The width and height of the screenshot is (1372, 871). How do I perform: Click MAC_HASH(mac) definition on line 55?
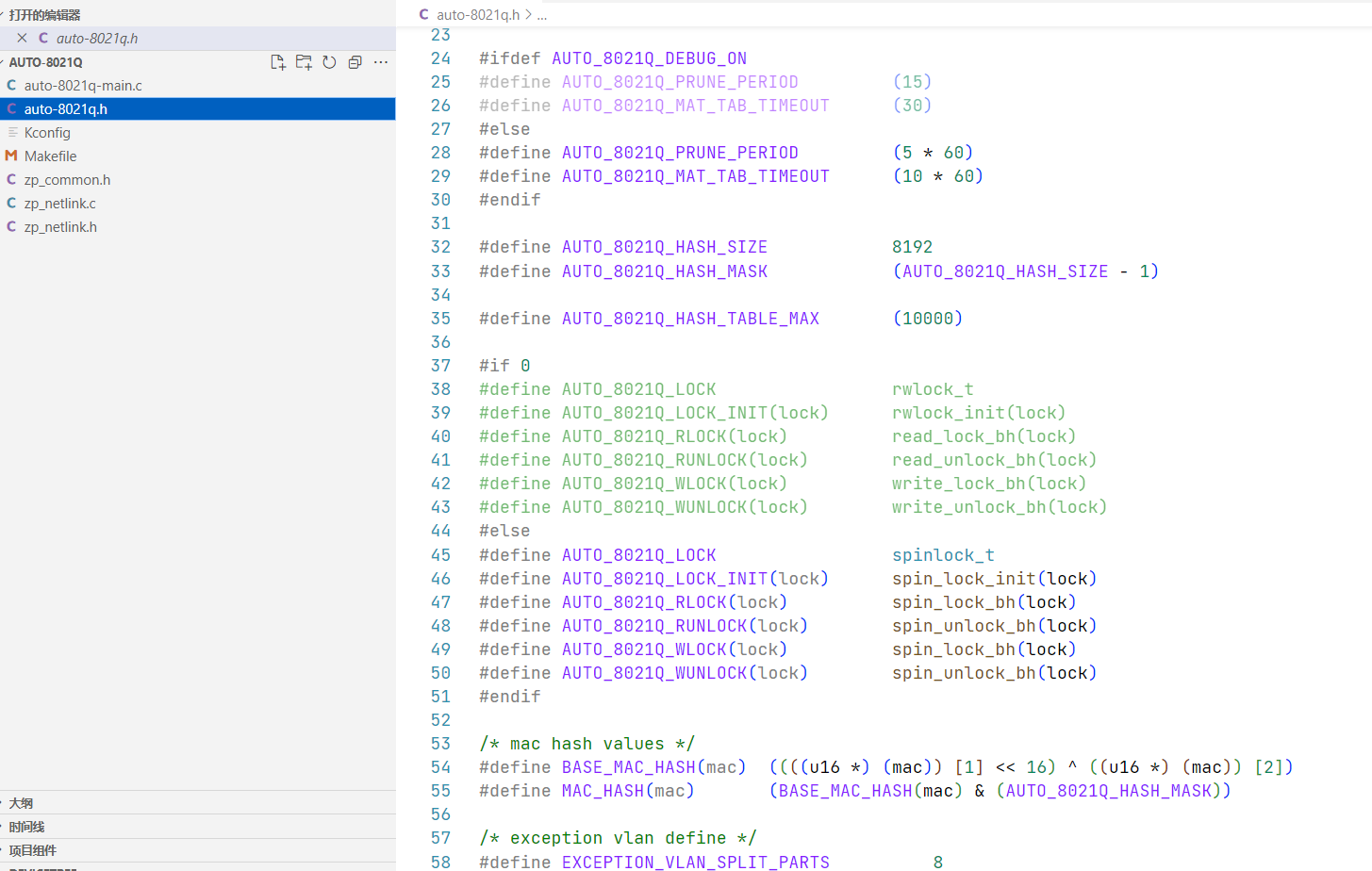[x=629, y=791]
